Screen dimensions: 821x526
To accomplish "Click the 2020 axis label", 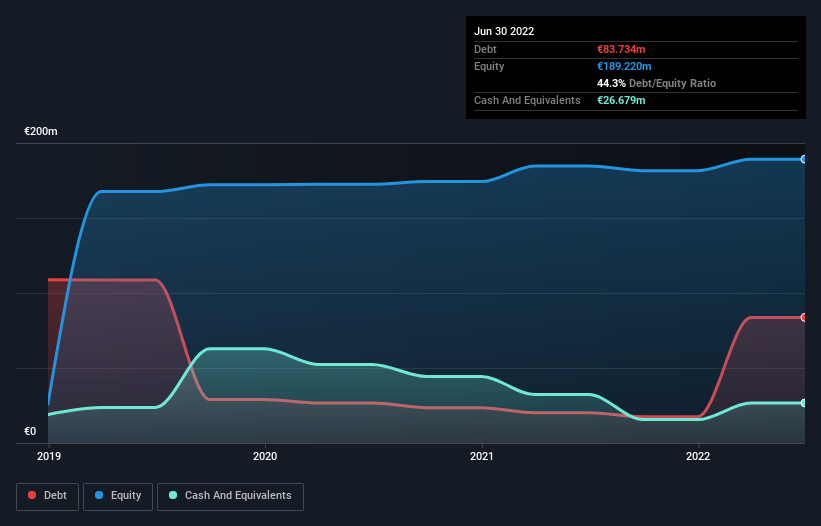I will (x=265, y=456).
